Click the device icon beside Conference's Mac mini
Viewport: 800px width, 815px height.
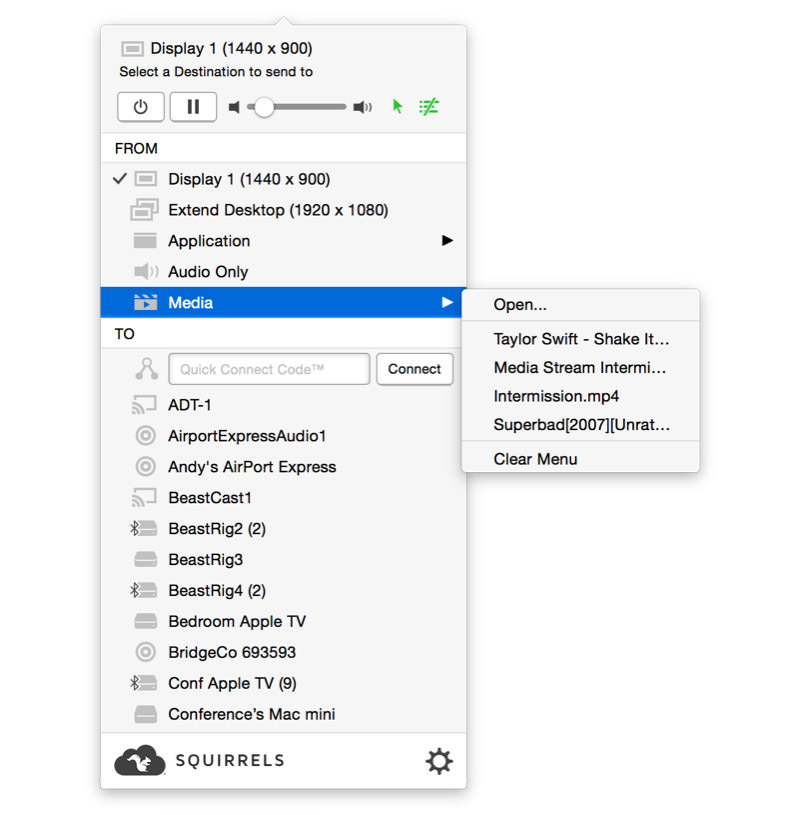point(146,714)
